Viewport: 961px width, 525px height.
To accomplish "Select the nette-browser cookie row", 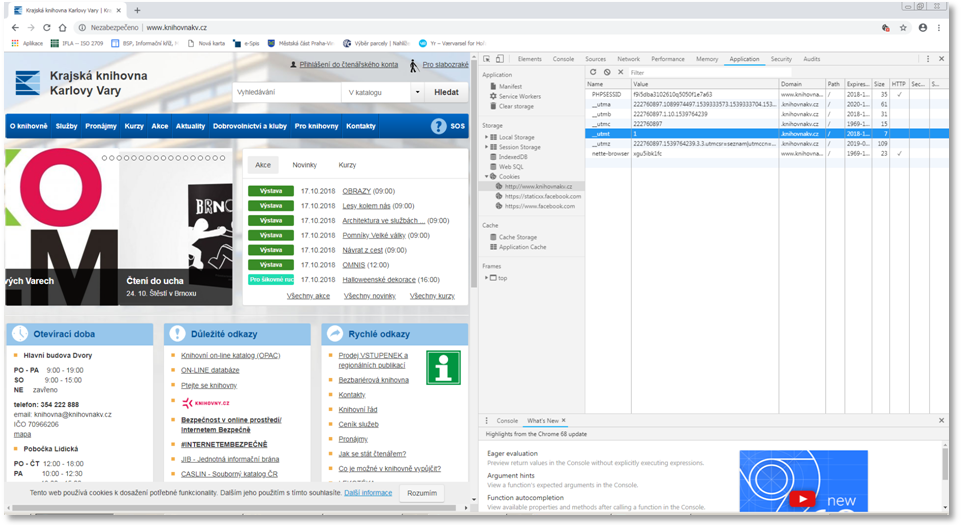I will (x=767, y=153).
